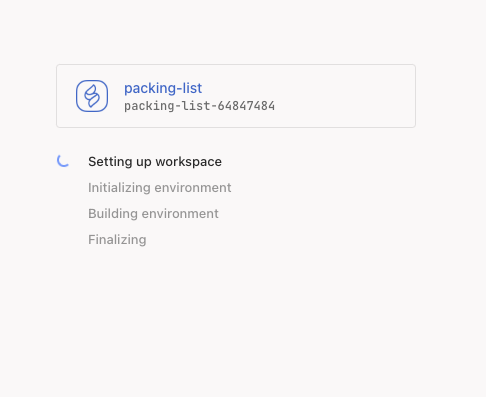The width and height of the screenshot is (486, 397).
Task: Select the bold active step label
Action: point(155,162)
